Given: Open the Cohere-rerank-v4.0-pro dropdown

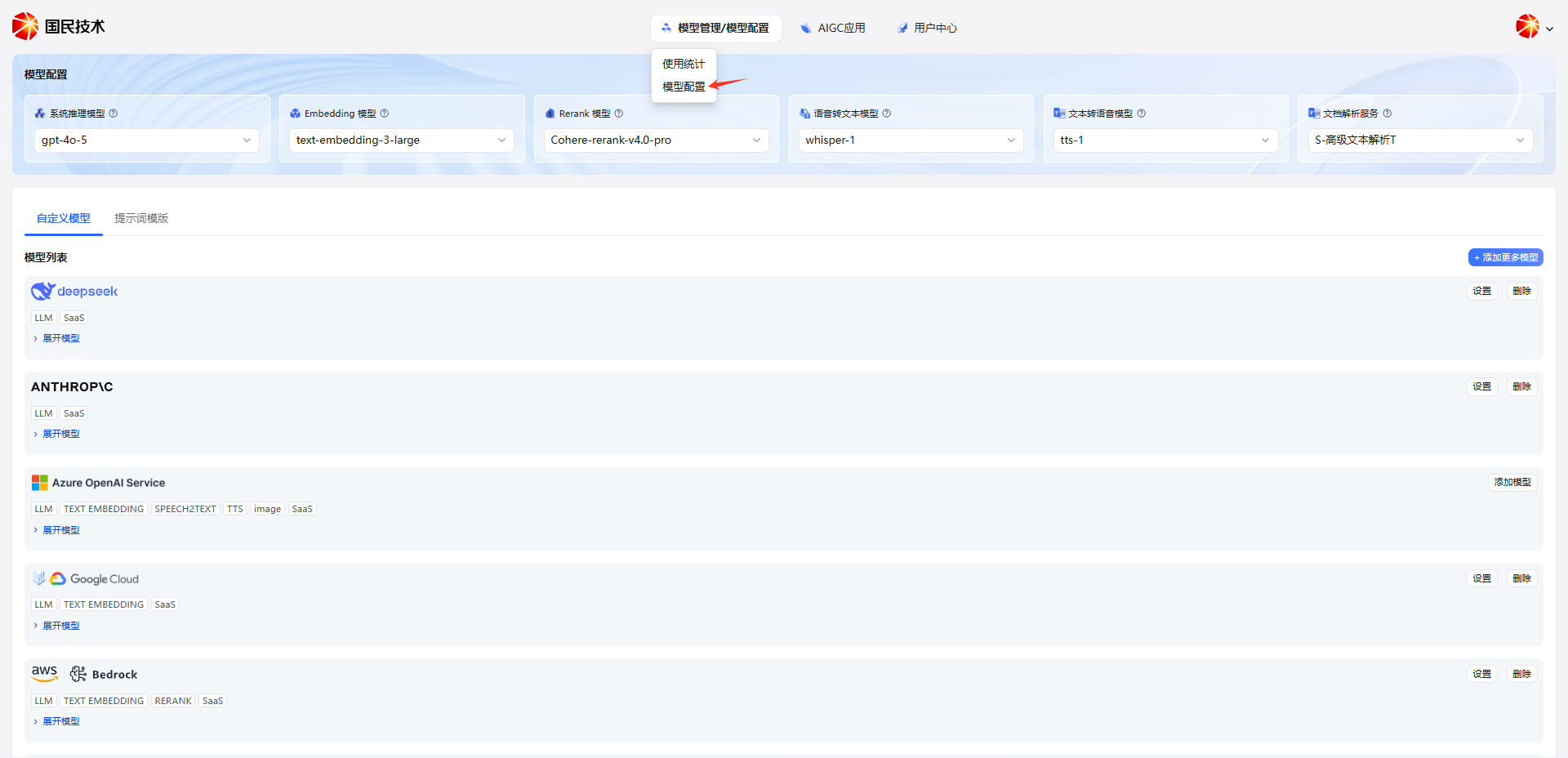Looking at the screenshot, I should [657, 140].
